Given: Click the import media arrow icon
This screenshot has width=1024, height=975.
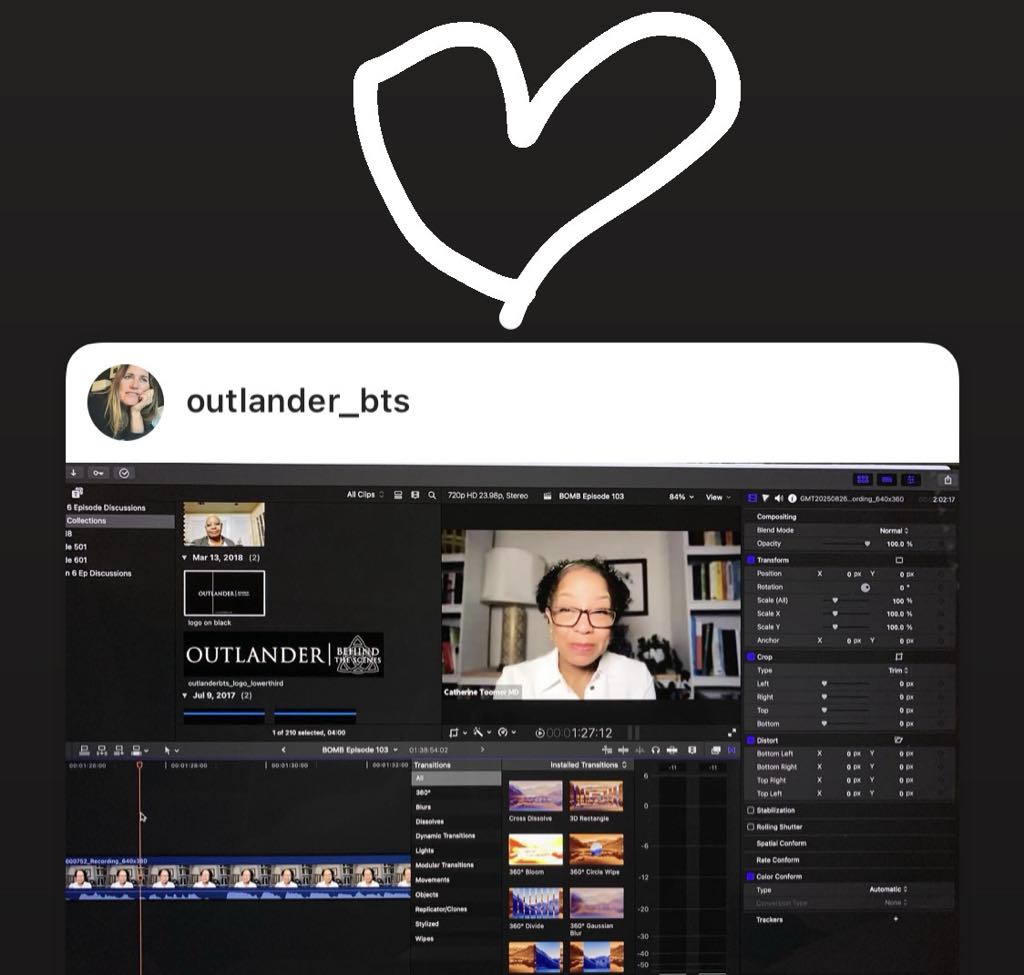Looking at the screenshot, I should pyautogui.click(x=73, y=473).
